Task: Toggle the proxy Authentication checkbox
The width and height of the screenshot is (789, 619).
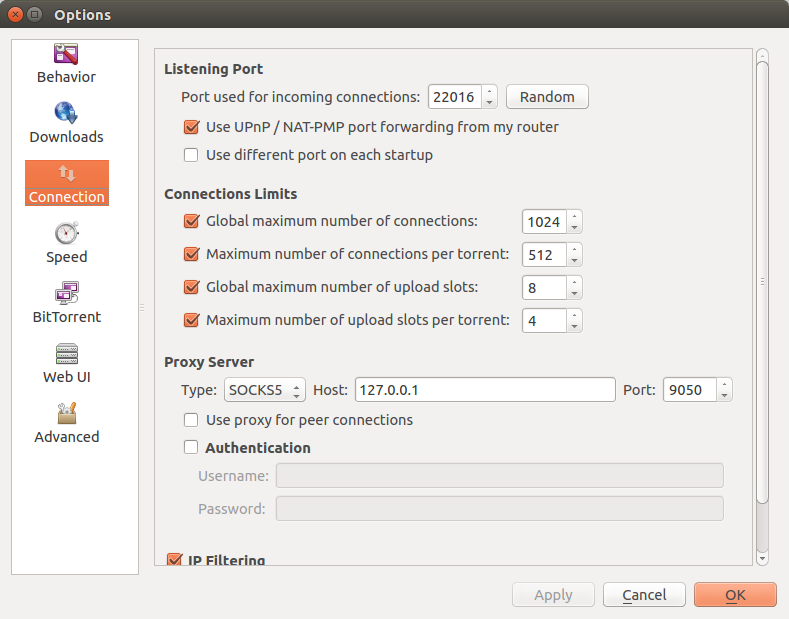Action: 191,447
